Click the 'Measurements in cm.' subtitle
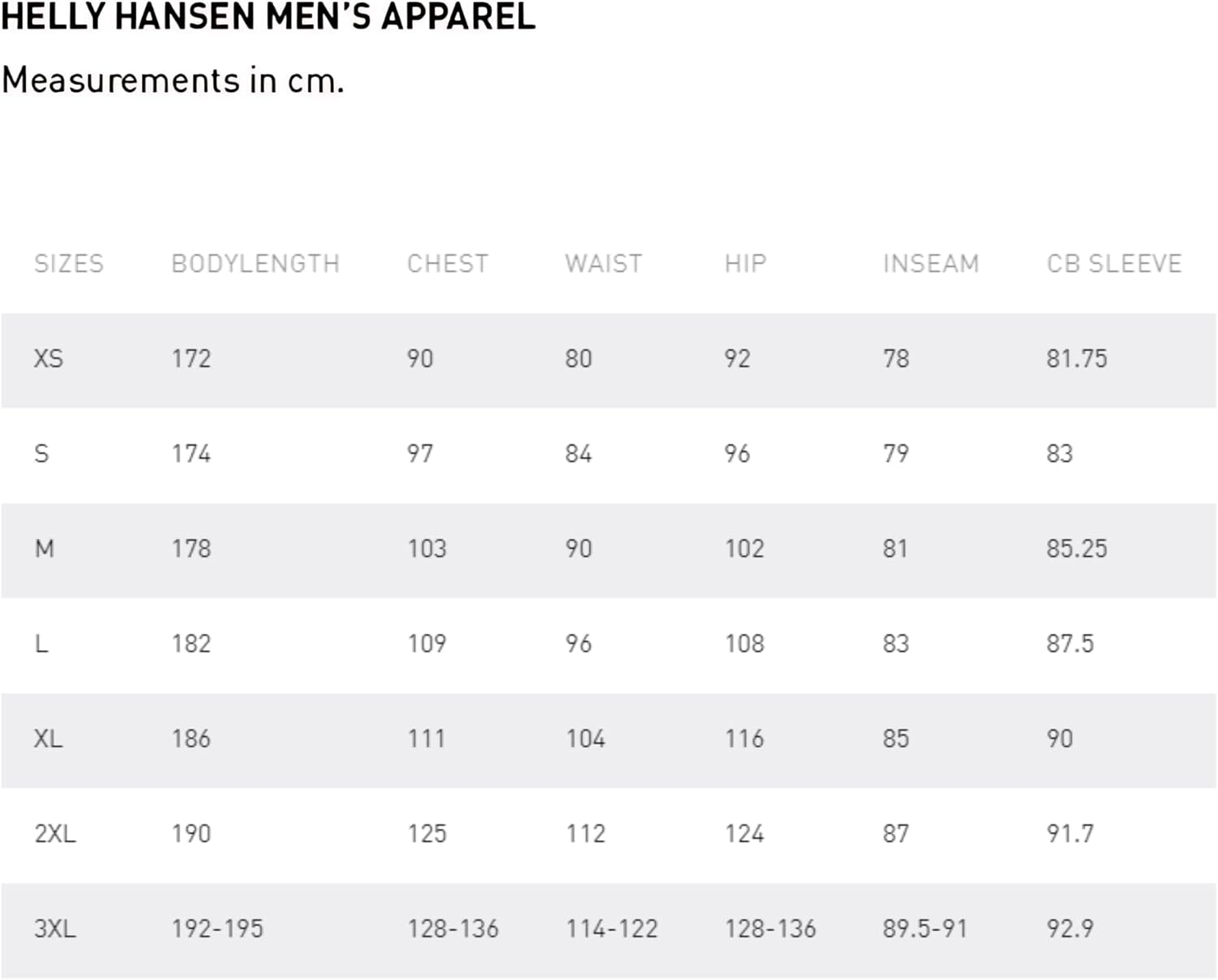Viewport: 1218px width, 980px height. point(173,80)
